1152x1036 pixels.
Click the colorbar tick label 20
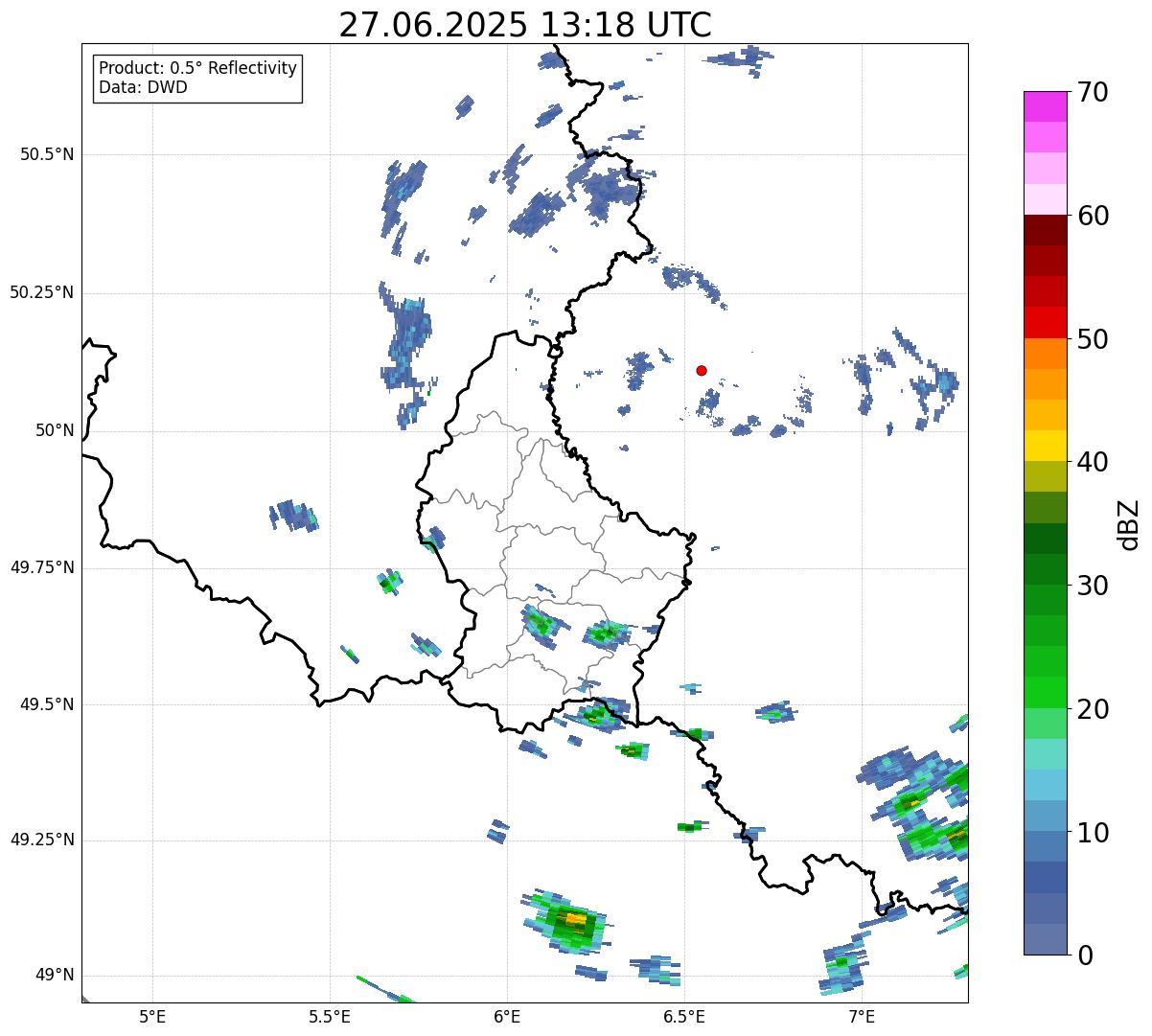click(x=1092, y=709)
